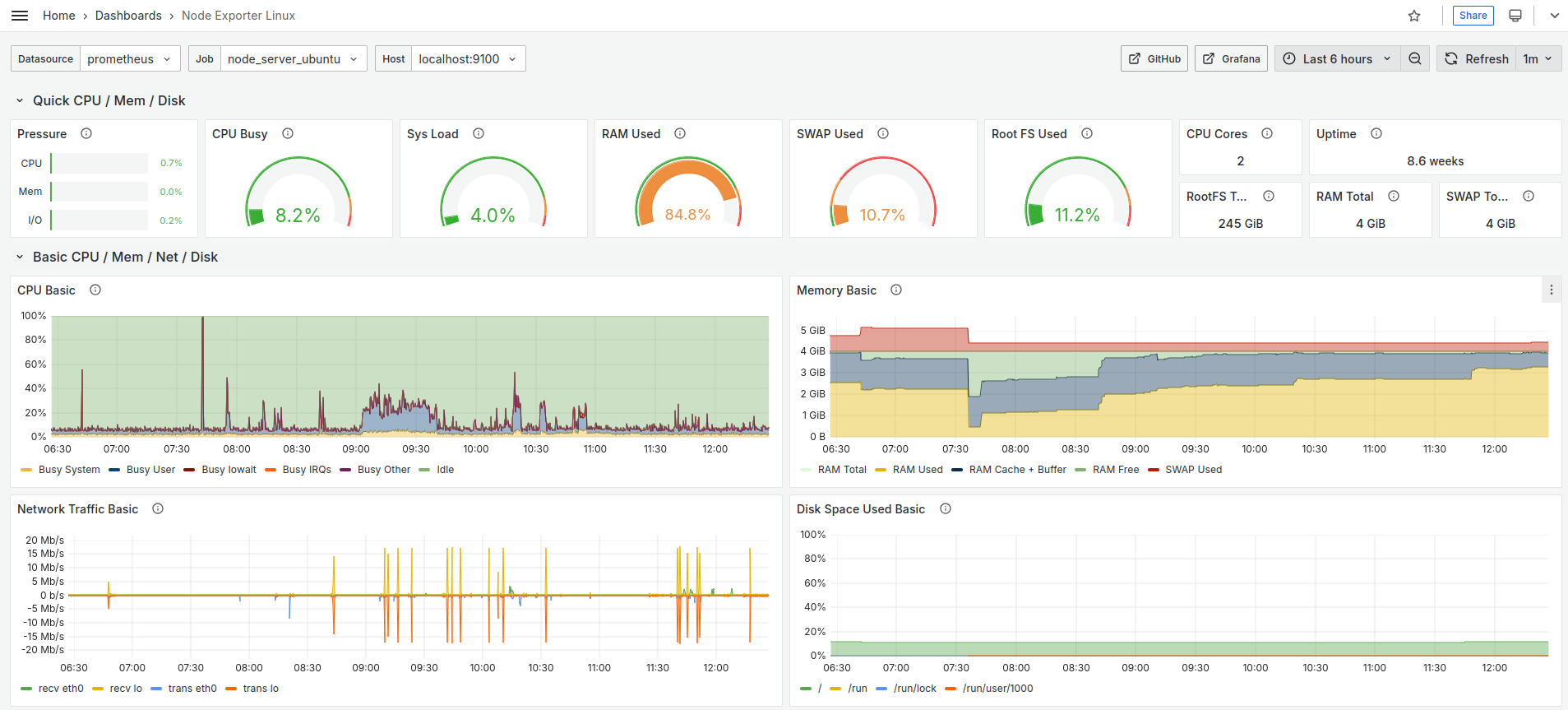Go to Dashboards breadcrumb
1568x710 pixels.
click(x=128, y=16)
